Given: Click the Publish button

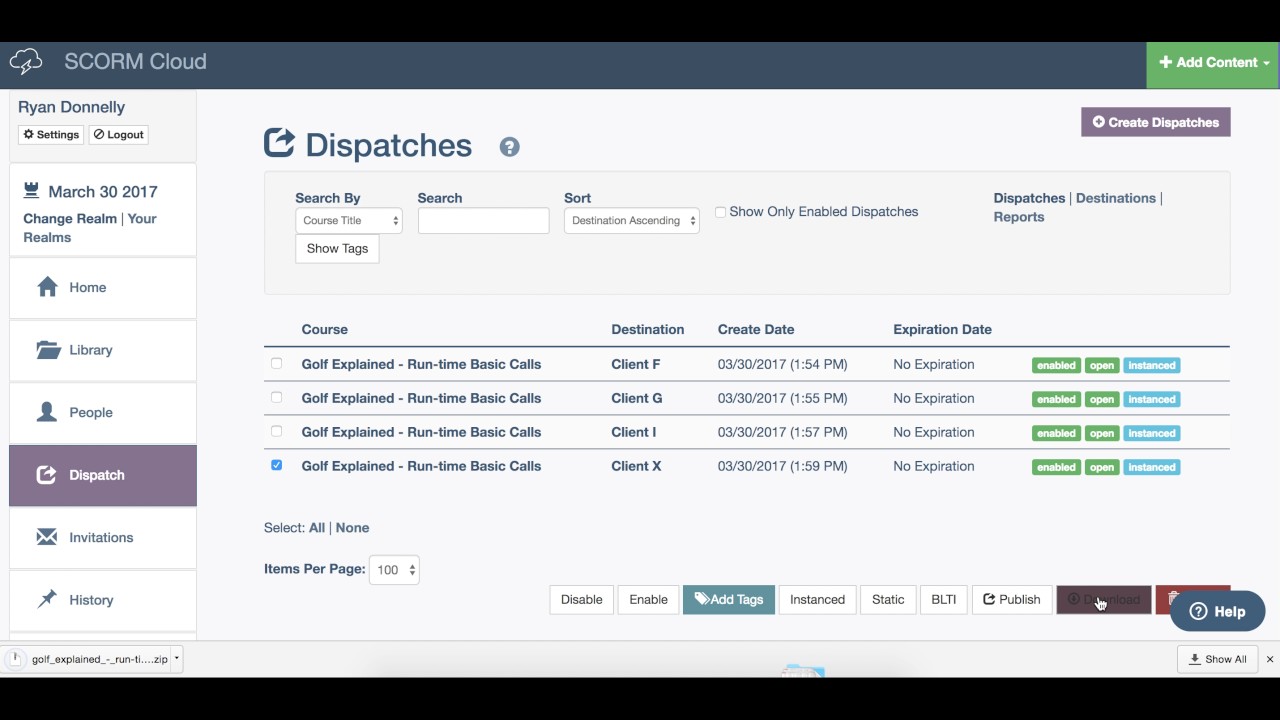Looking at the screenshot, I should click(1012, 599).
